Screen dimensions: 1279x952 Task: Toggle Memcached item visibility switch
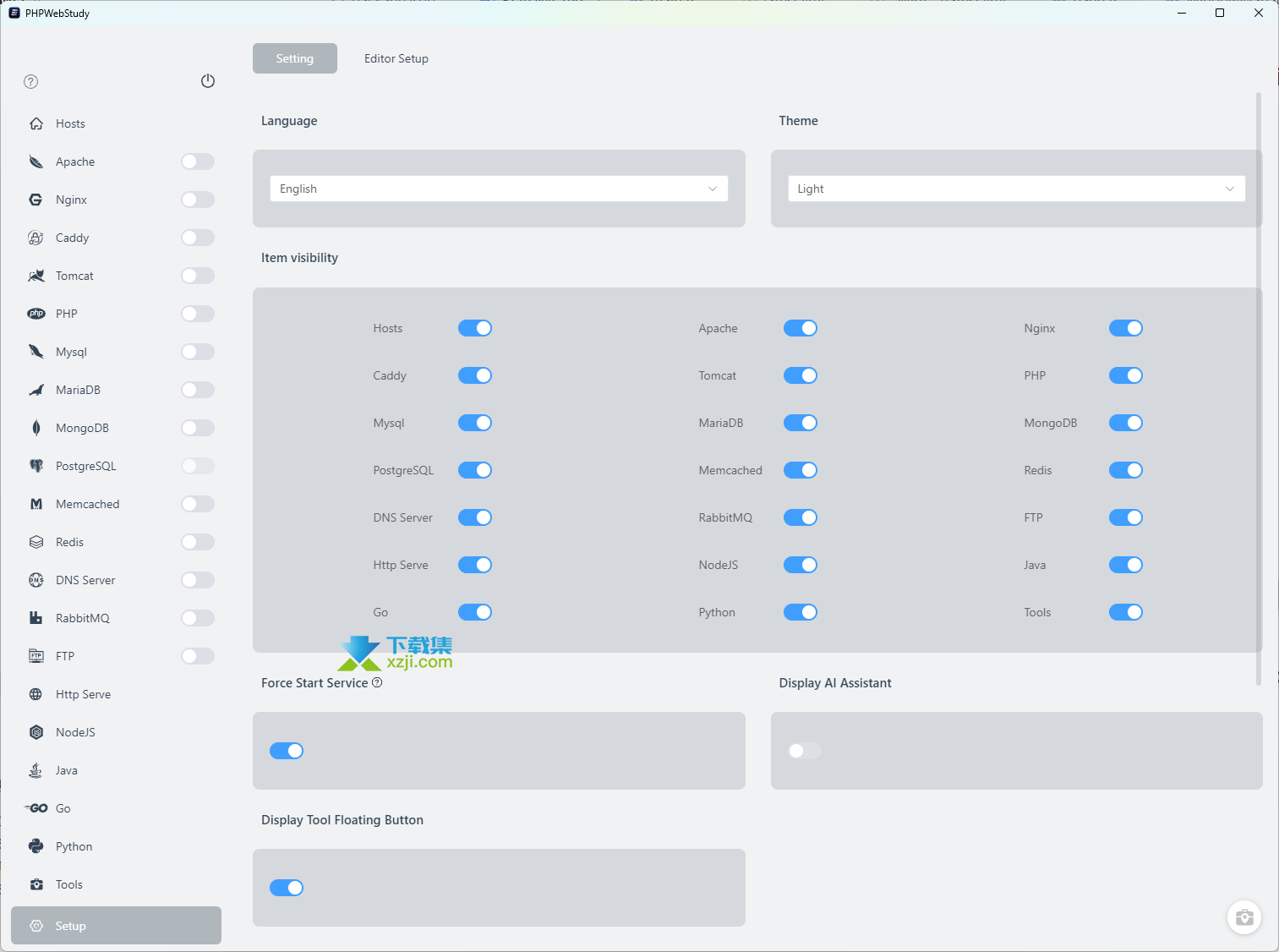(801, 470)
